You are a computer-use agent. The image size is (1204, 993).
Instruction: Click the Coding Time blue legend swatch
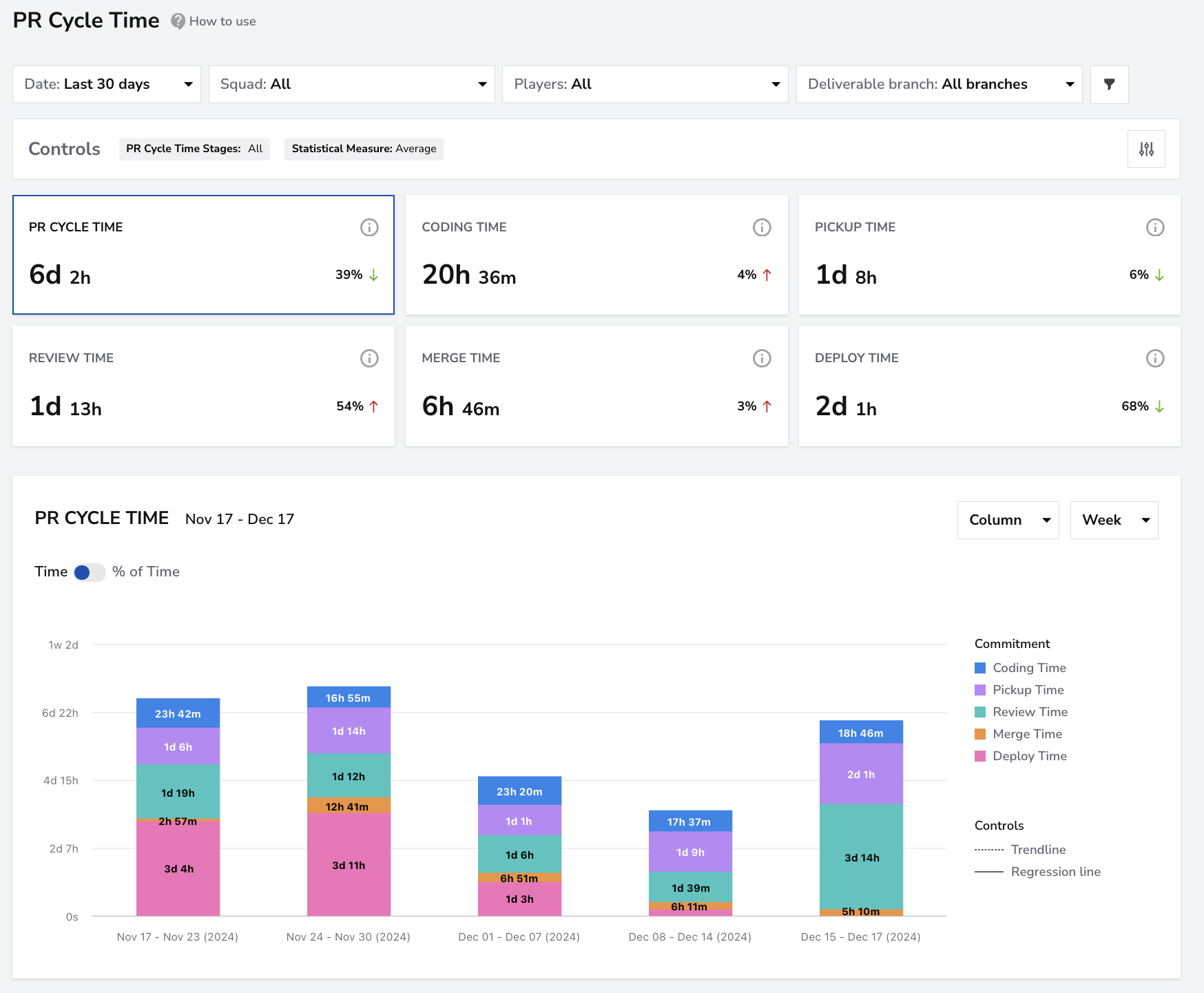980,668
